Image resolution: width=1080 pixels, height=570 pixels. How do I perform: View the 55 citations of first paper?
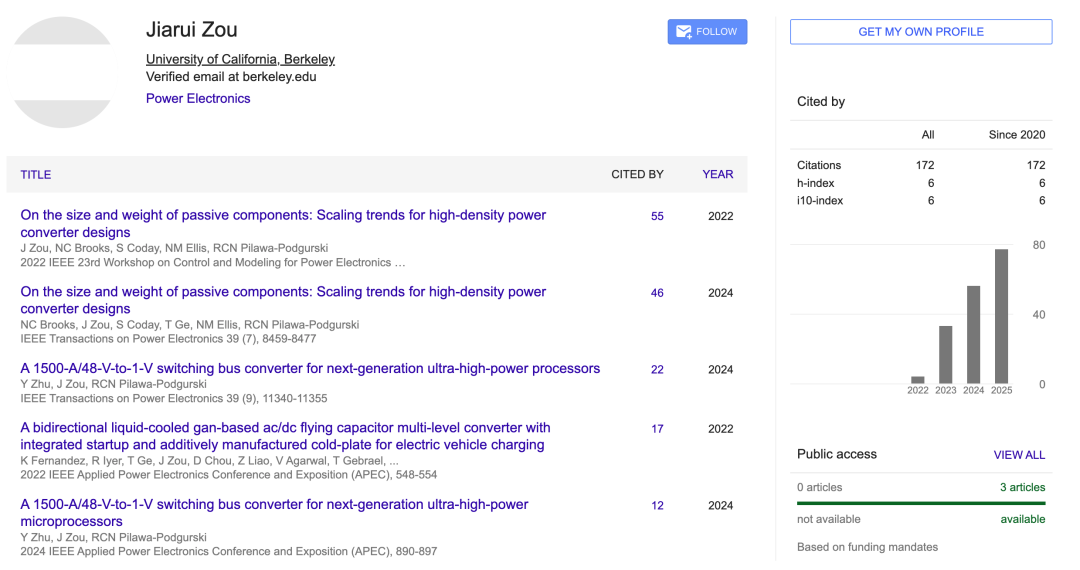(657, 216)
